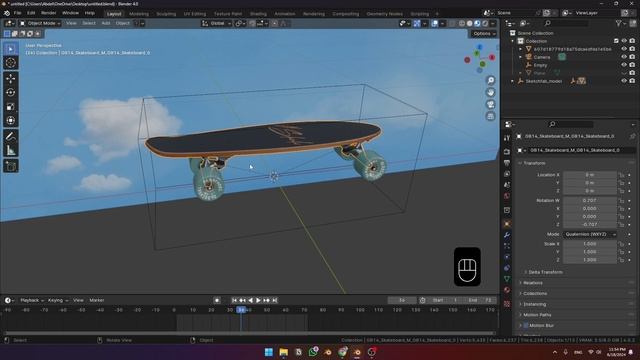Open the viewport Options dropdown
The height and width of the screenshot is (360, 640).
(484, 33)
